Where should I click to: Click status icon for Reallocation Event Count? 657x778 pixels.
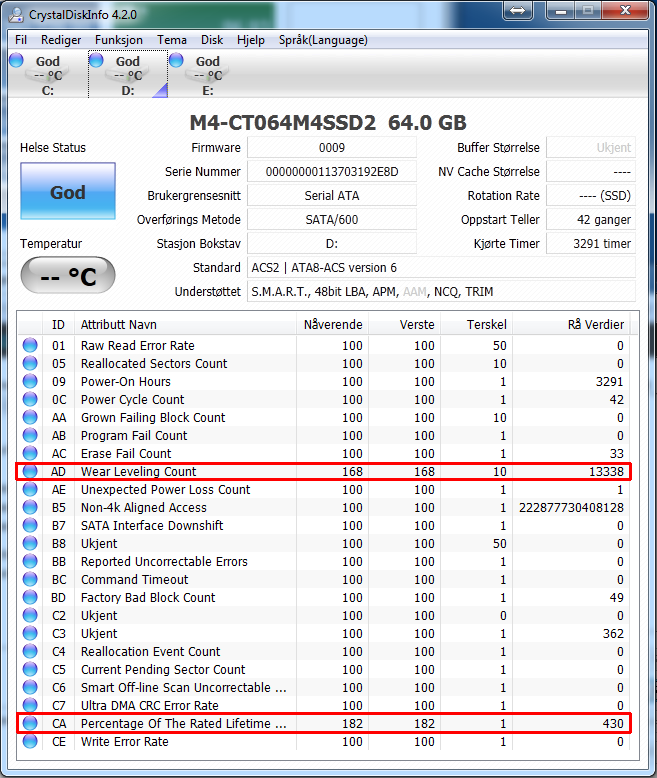point(30,651)
